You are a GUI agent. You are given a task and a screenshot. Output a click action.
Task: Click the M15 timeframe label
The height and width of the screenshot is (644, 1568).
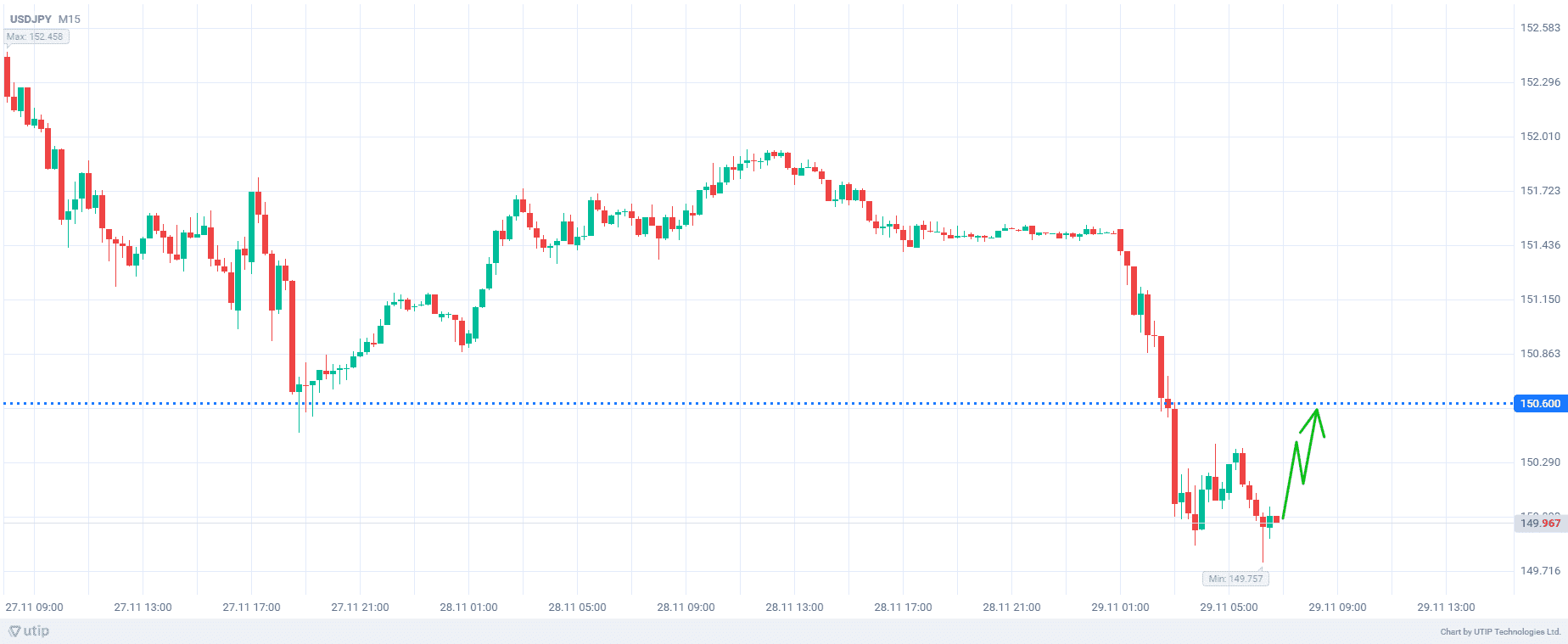70,19
